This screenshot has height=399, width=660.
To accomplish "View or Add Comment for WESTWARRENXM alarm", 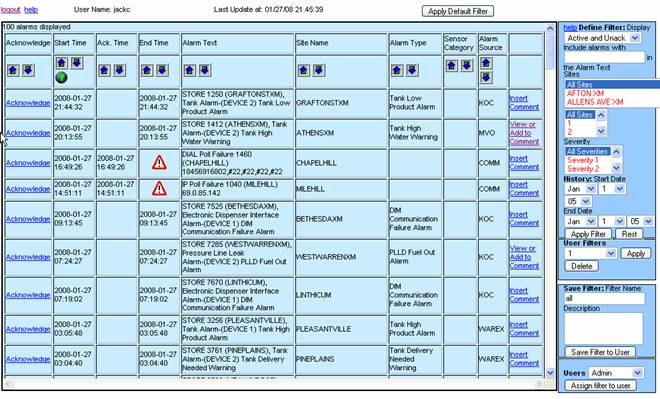I will [524, 257].
